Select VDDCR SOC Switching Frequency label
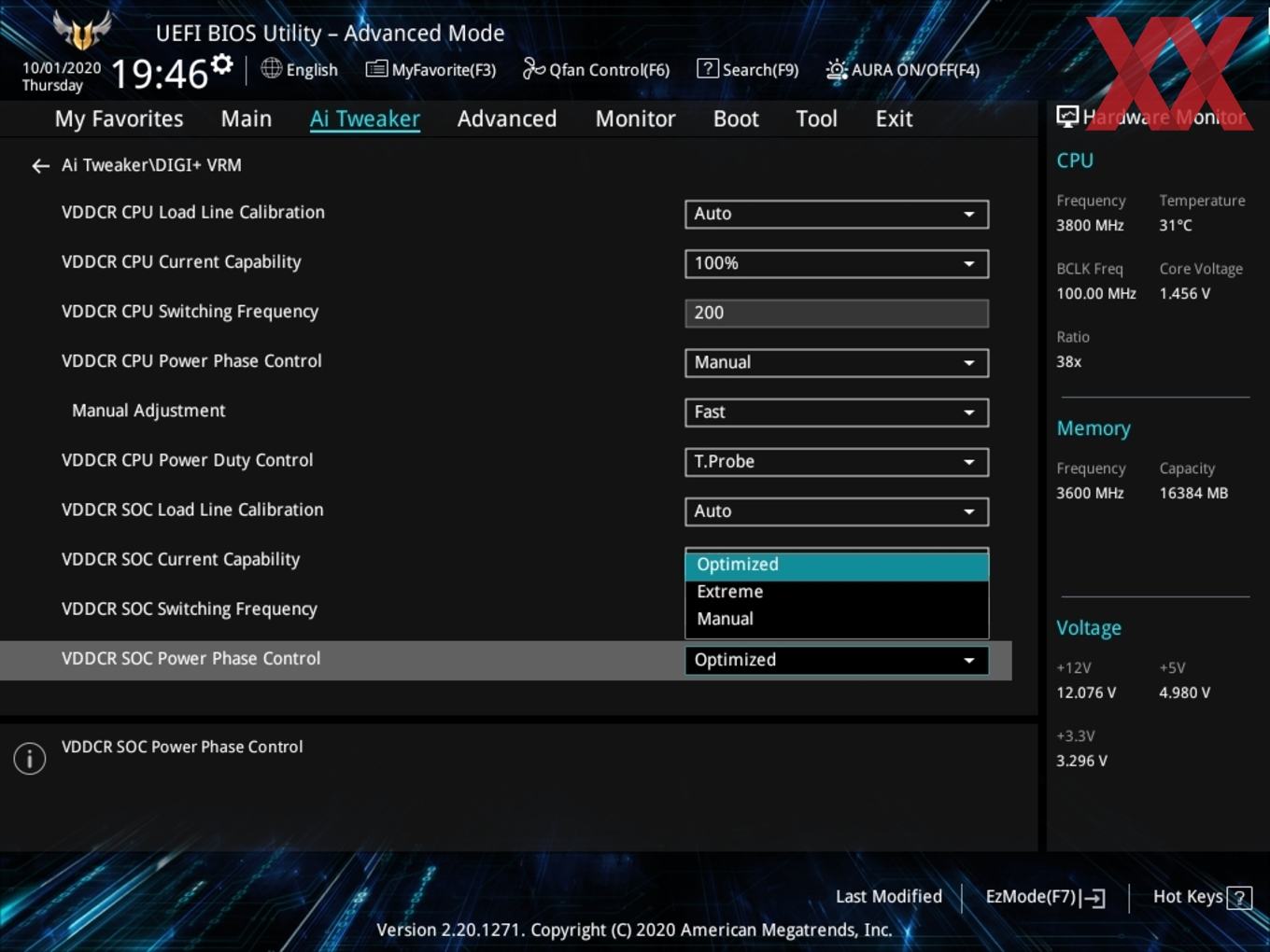The image size is (1270, 952). click(x=190, y=609)
